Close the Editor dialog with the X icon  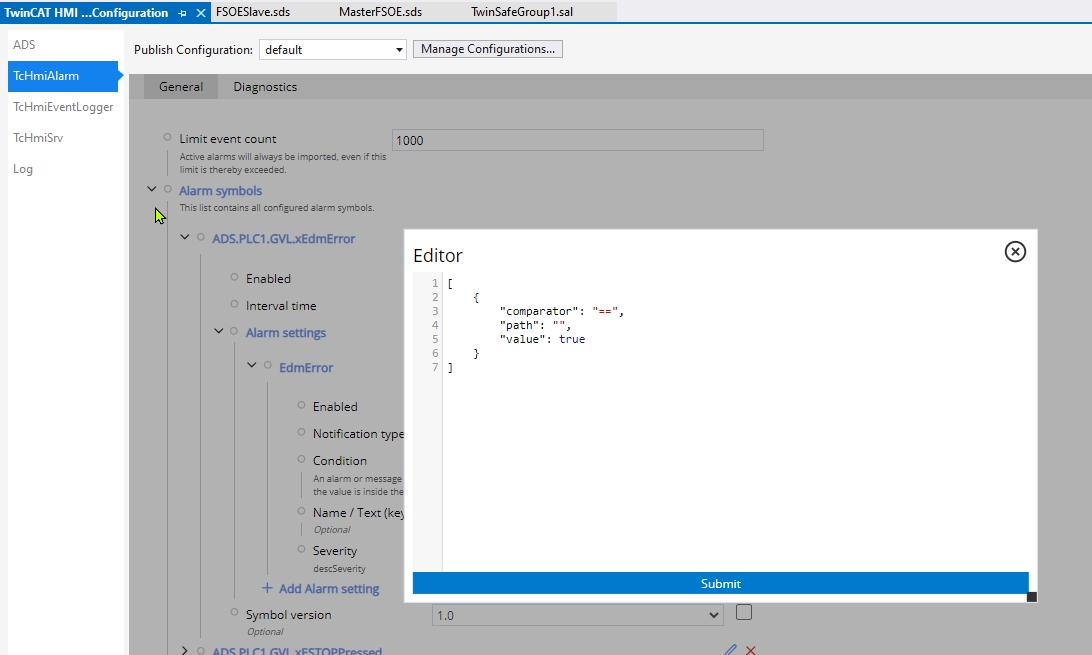click(x=1015, y=251)
